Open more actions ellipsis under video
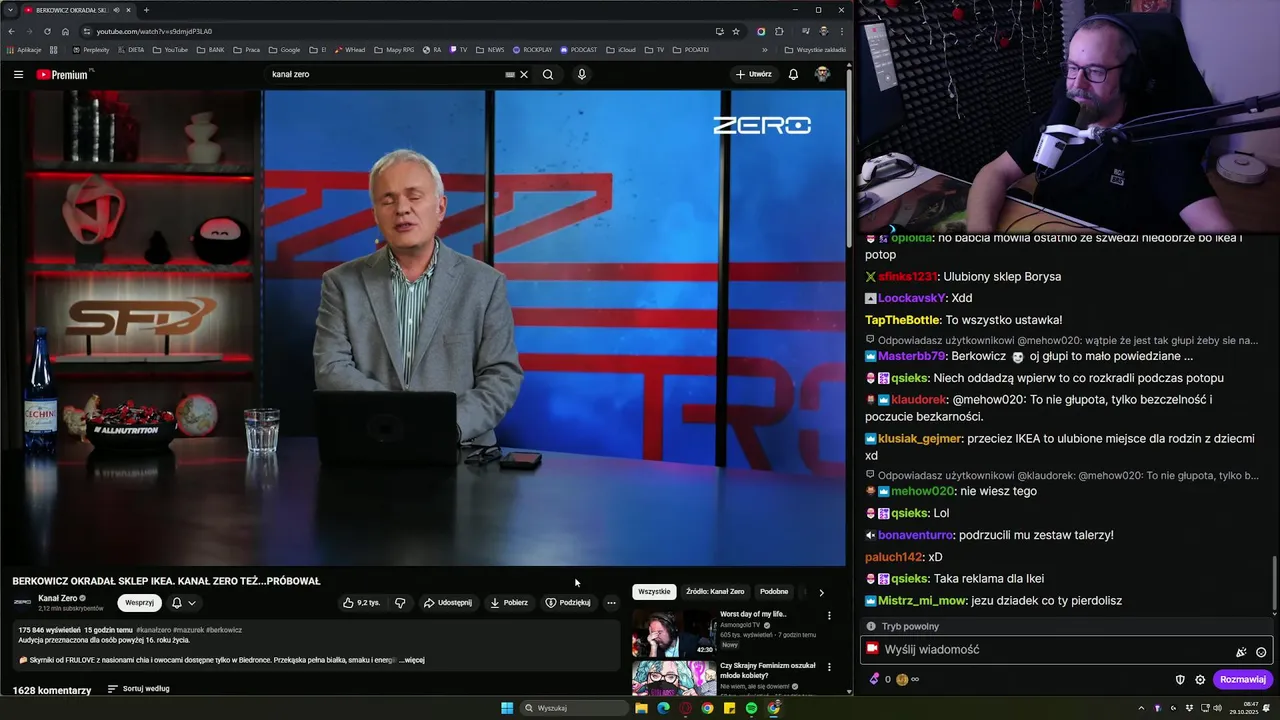The height and width of the screenshot is (720, 1280). pos(611,603)
